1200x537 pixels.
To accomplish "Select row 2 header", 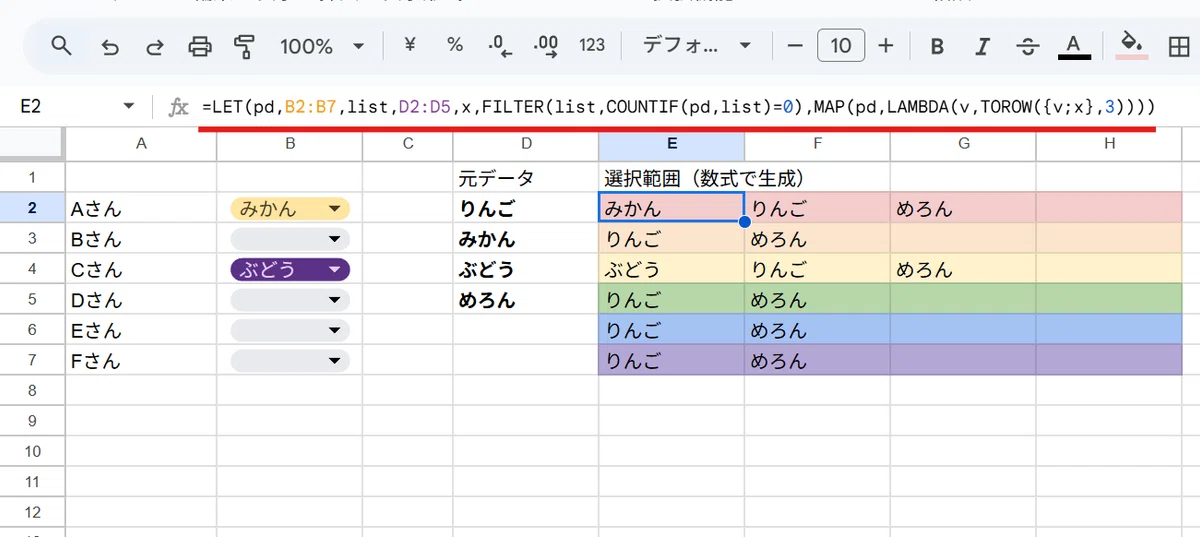I will [32, 208].
